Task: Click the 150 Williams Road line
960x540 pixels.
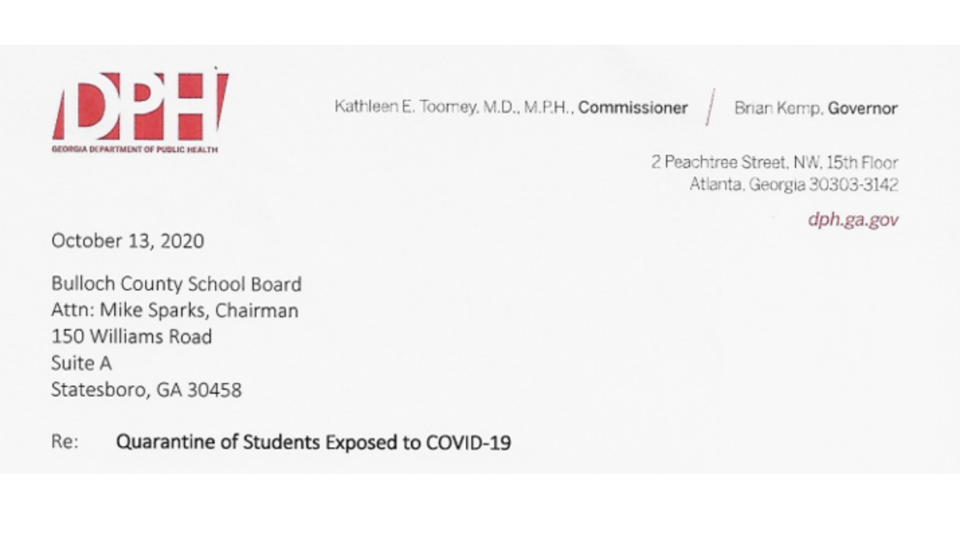Action: coord(132,337)
